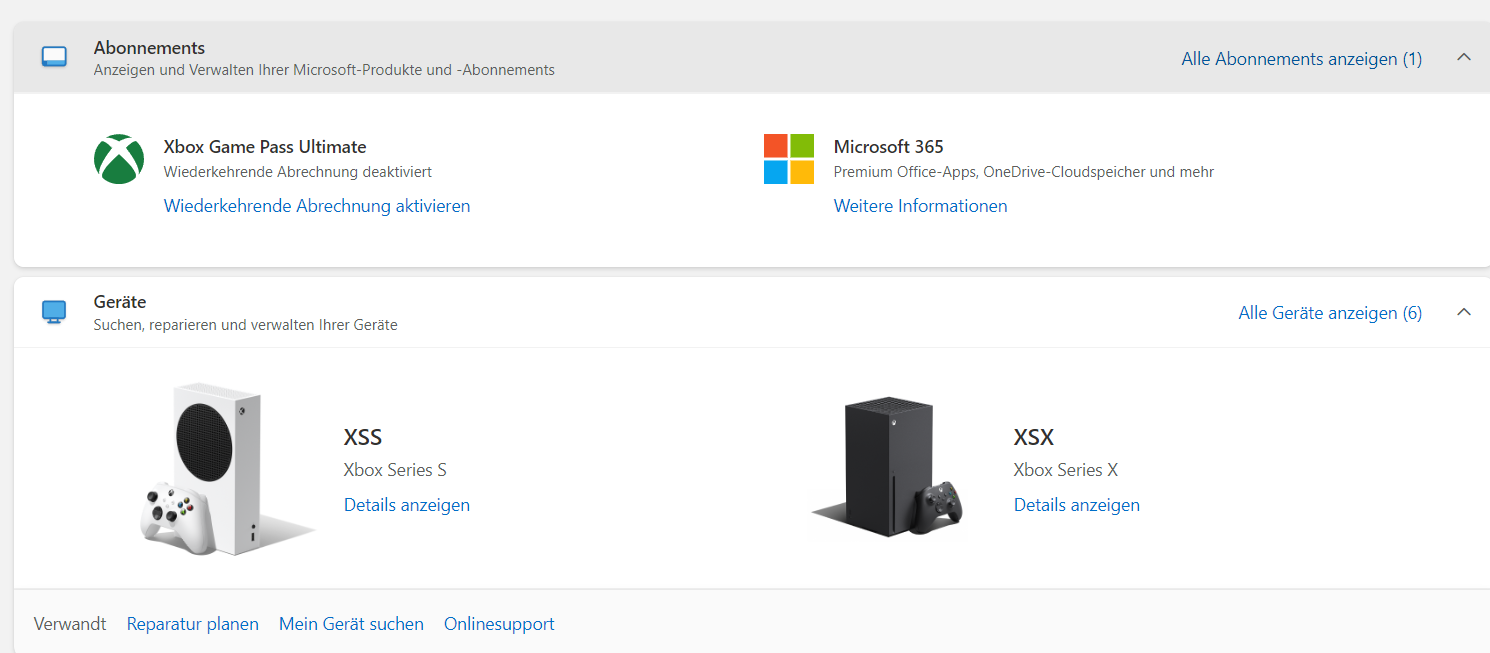The image size is (1490, 653).
Task: Open Alle Abonnements anzeigen (1)
Action: (x=1302, y=59)
